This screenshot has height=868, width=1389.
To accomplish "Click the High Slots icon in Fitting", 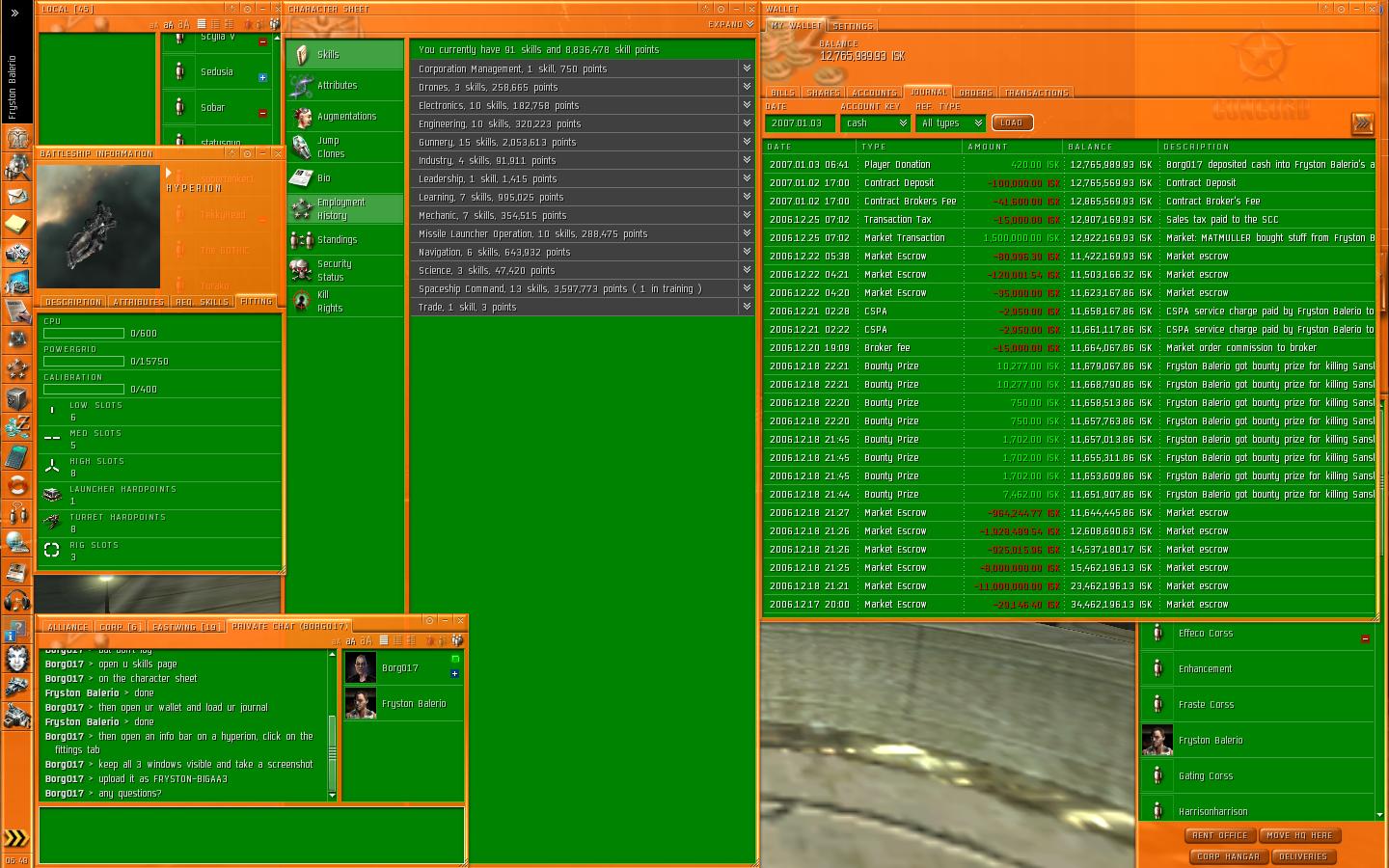I will 52,467.
